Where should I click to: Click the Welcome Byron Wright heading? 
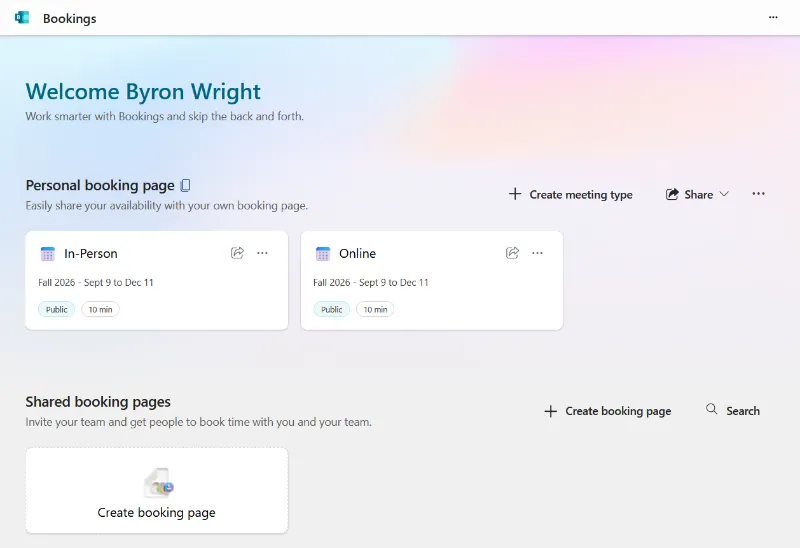click(x=143, y=91)
